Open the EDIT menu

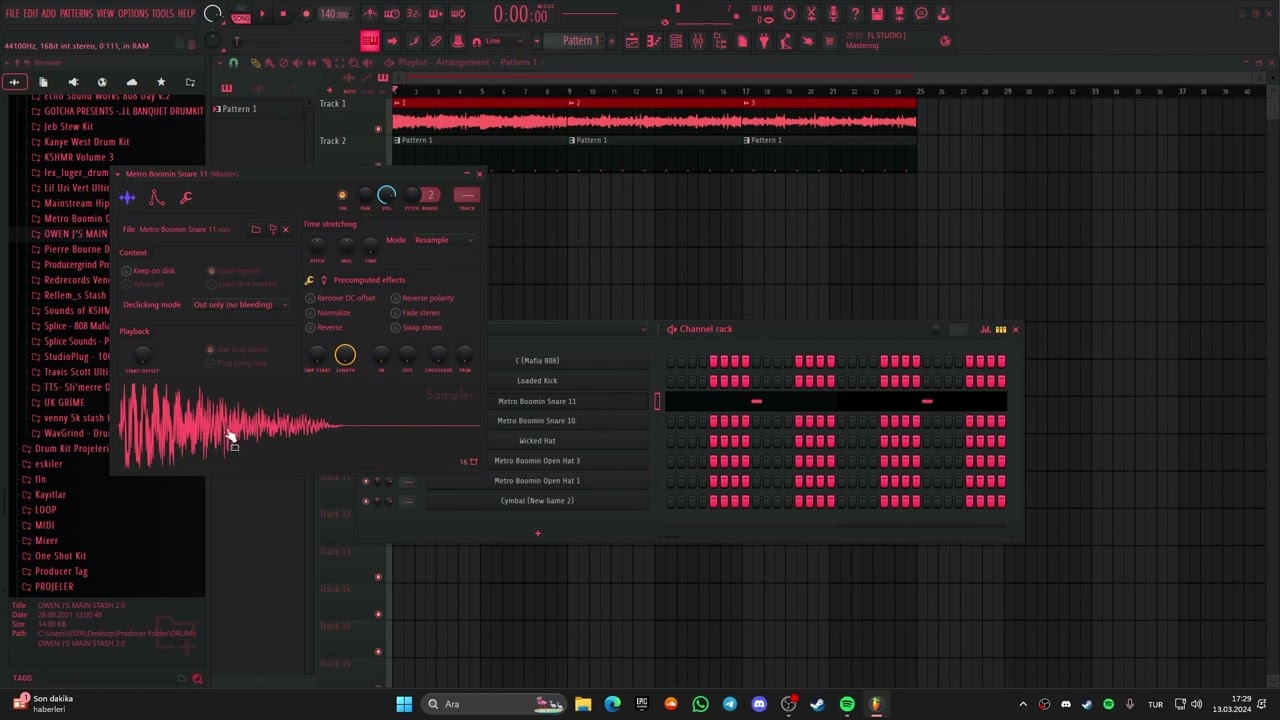(x=30, y=14)
